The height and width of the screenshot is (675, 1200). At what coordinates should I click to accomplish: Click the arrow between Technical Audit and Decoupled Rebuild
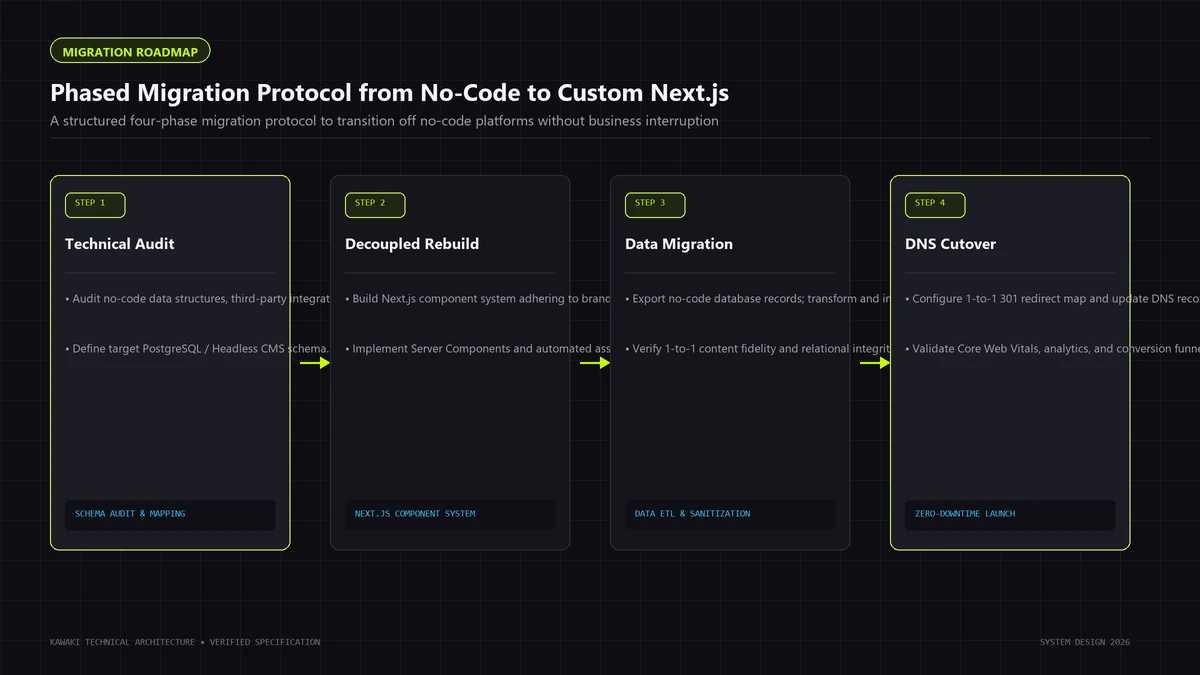tap(315, 363)
